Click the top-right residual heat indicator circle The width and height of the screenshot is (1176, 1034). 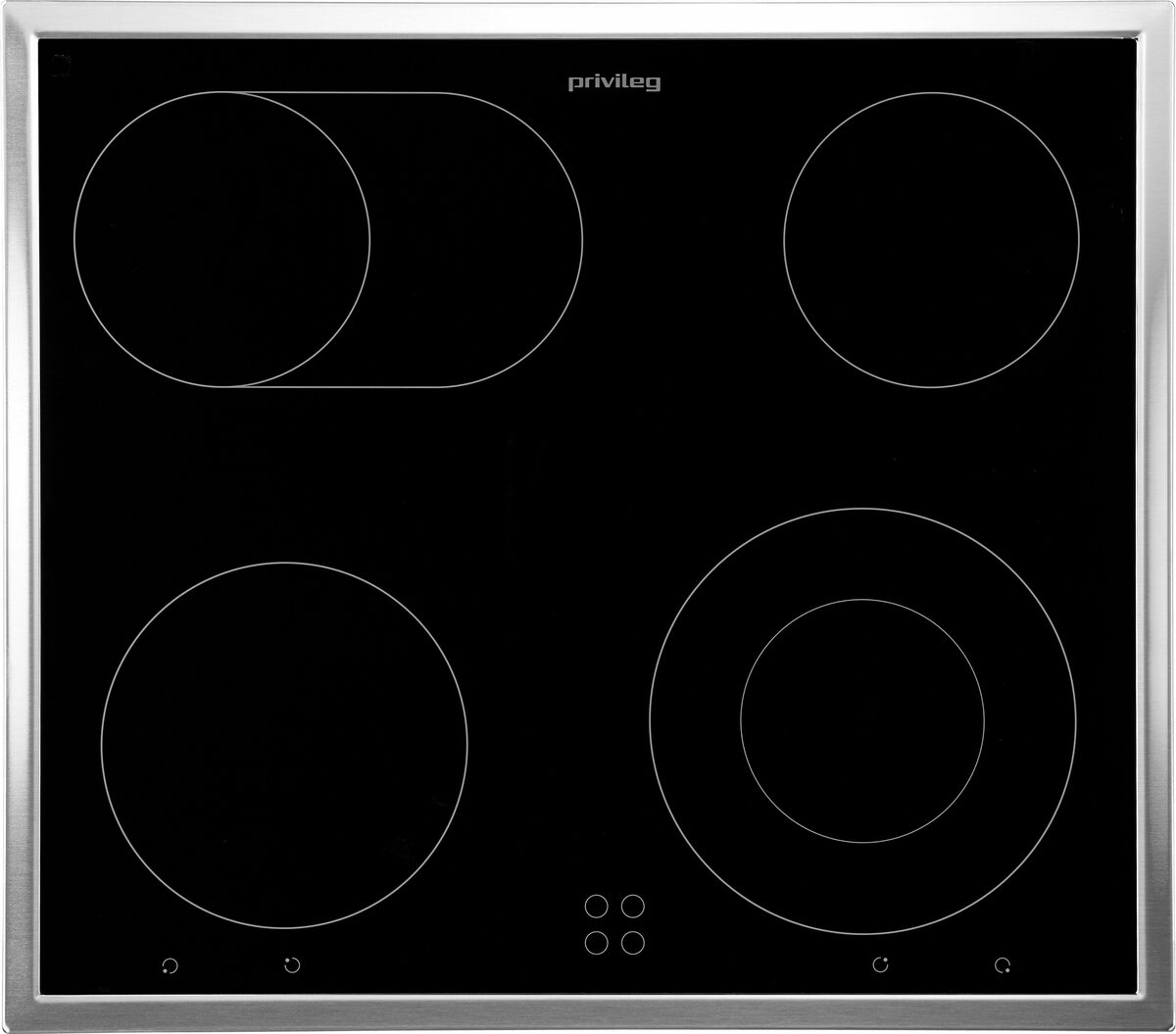pyautogui.click(x=633, y=904)
